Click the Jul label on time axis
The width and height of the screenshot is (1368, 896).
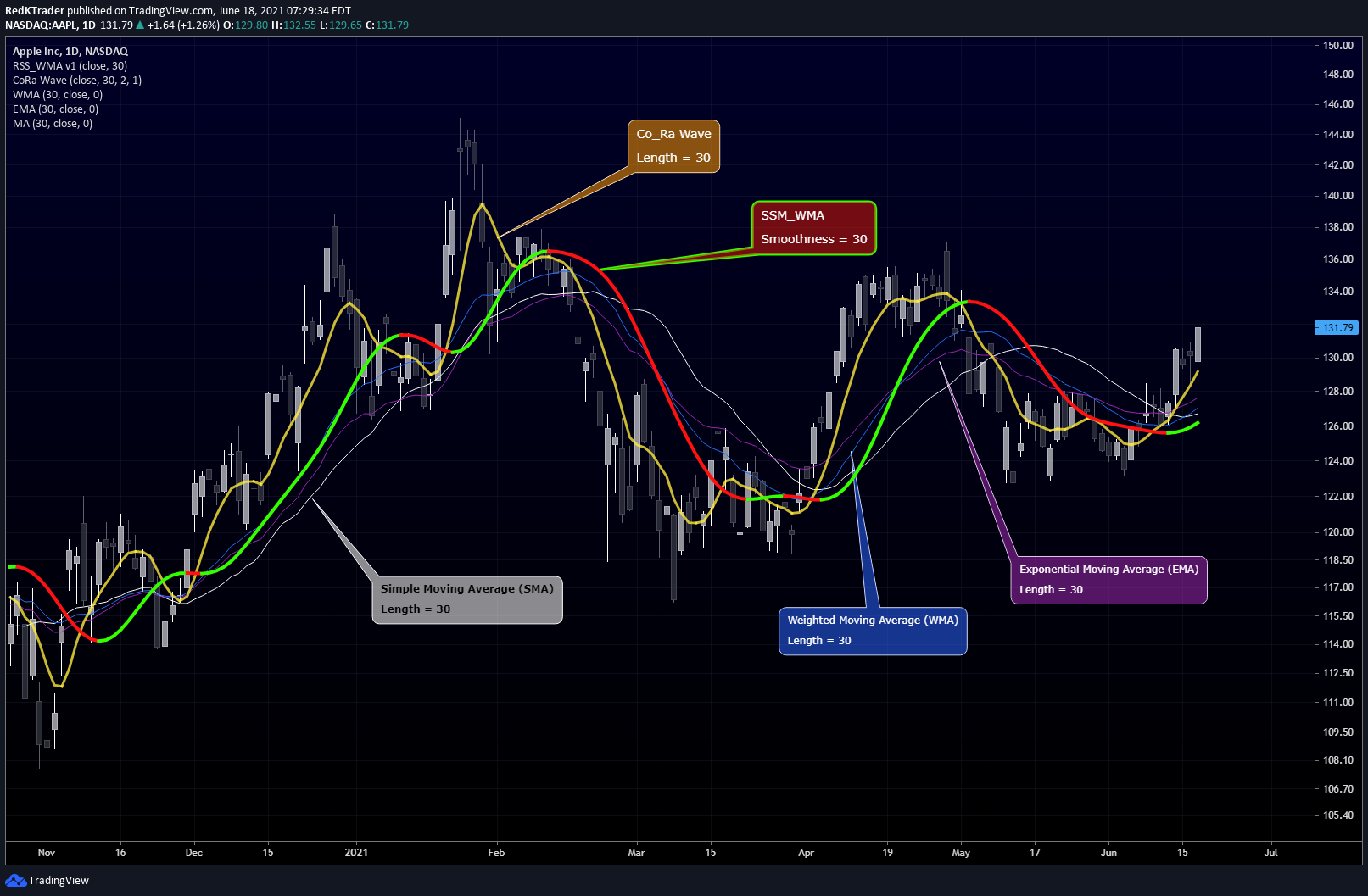coord(1270,853)
